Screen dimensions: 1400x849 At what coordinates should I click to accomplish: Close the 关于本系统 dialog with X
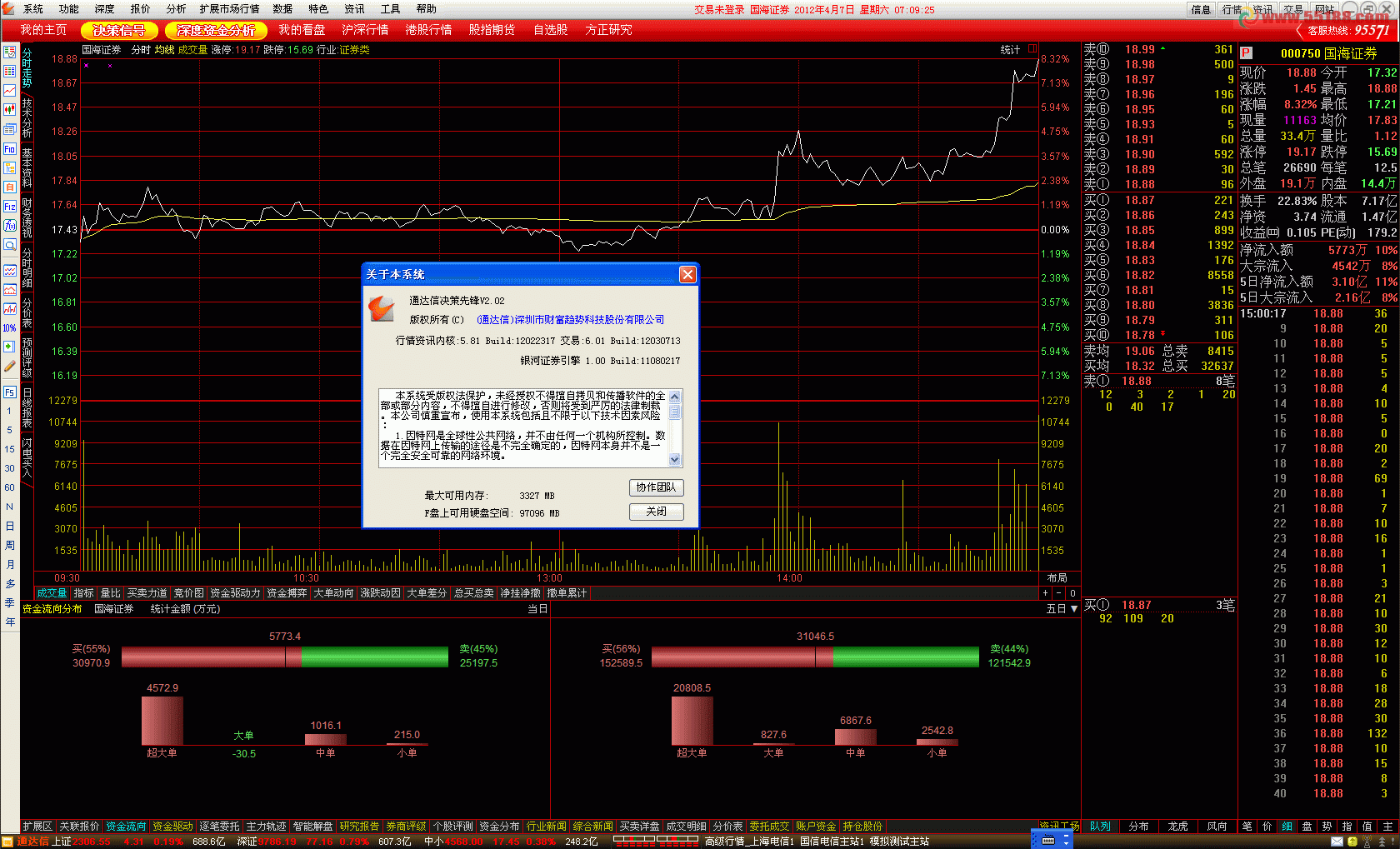coord(687,274)
